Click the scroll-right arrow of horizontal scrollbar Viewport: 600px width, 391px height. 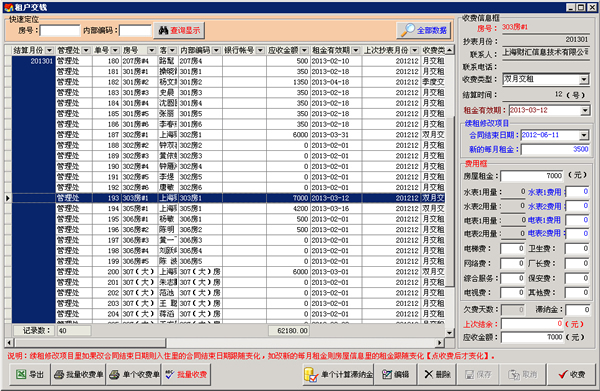(x=440, y=342)
